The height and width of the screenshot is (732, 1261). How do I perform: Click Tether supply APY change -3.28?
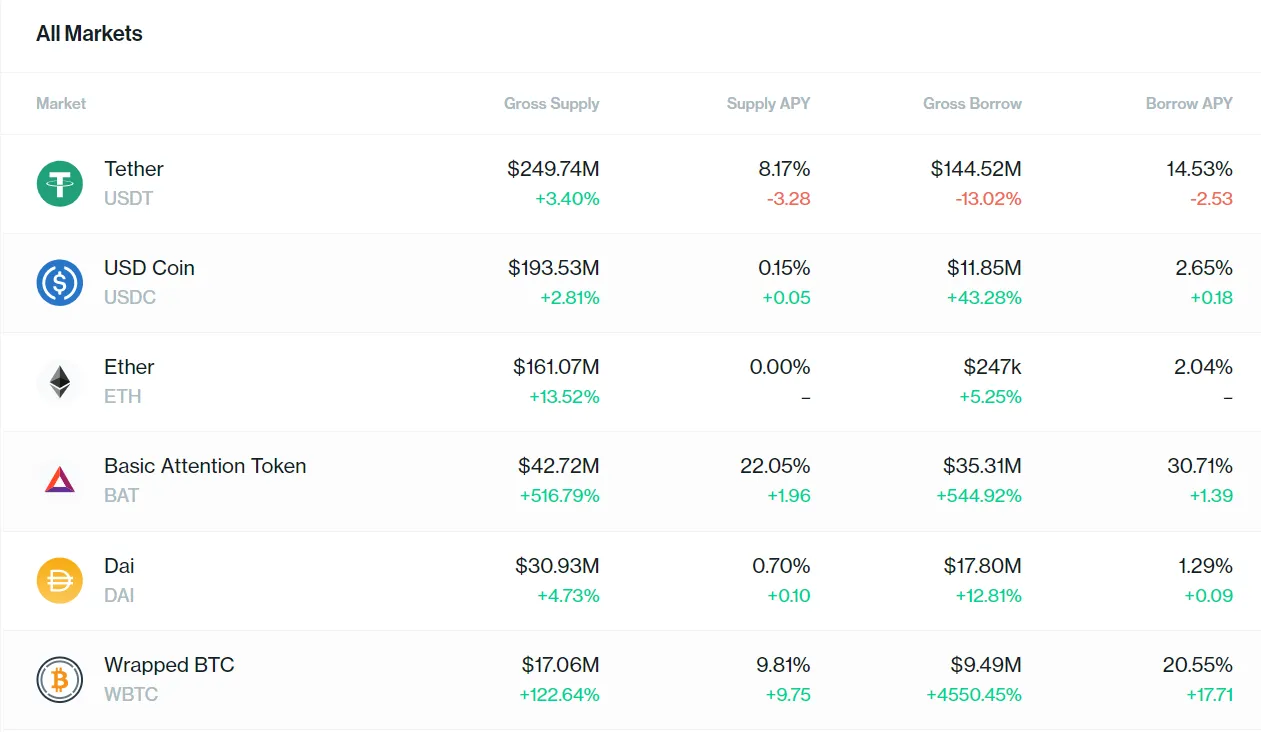coord(789,198)
